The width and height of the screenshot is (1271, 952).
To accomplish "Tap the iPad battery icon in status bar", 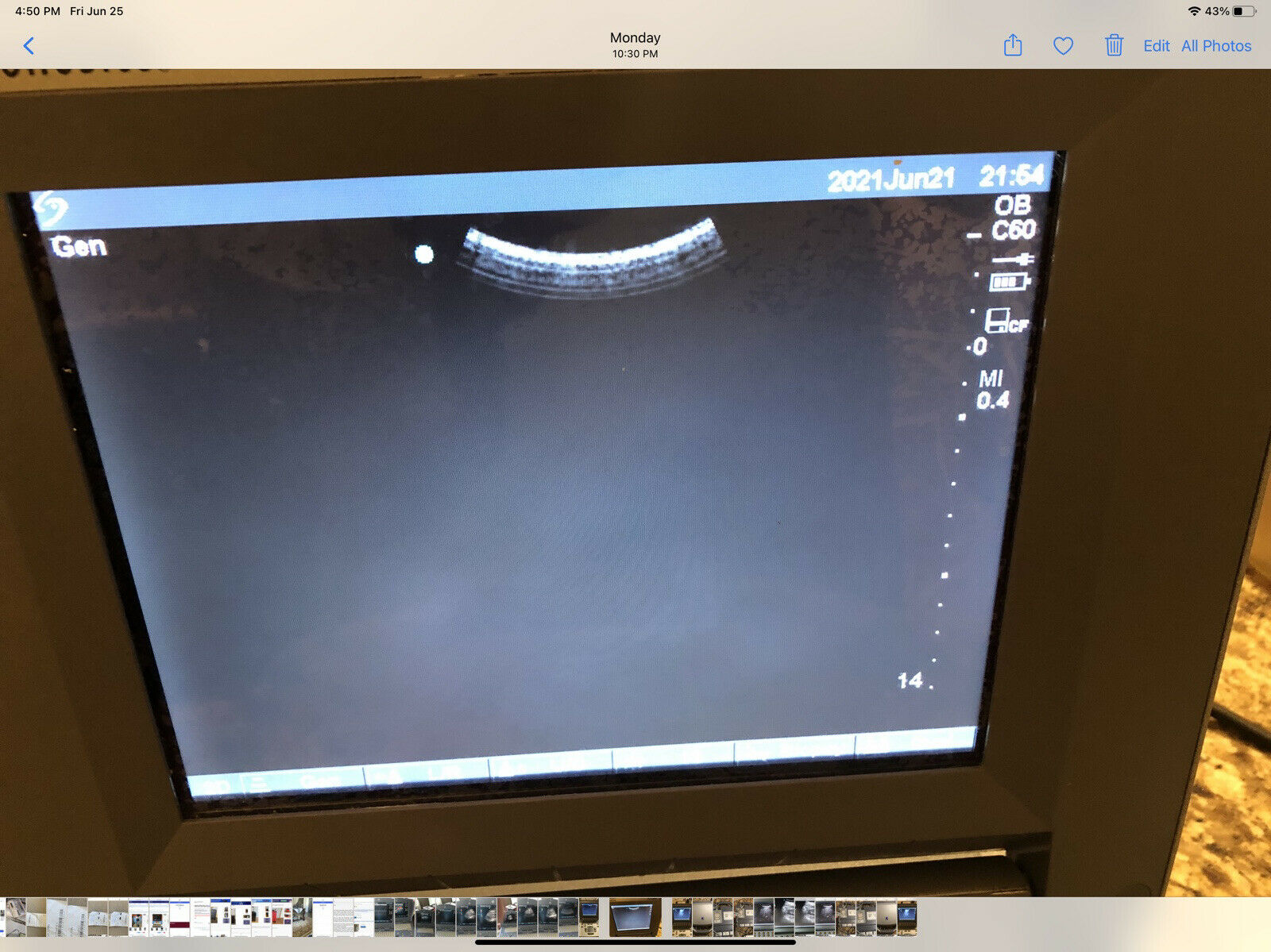I will point(1244,11).
